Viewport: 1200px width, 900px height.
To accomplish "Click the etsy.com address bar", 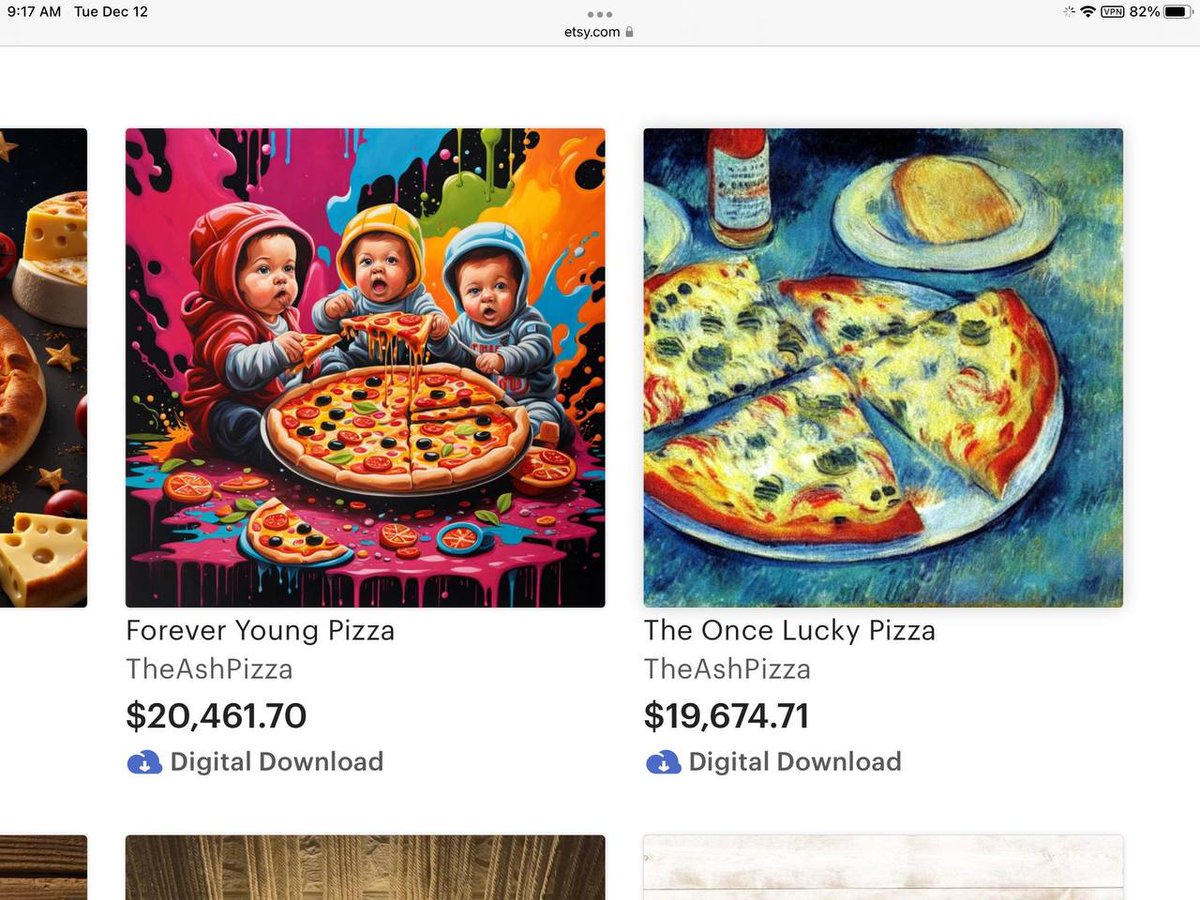I will point(592,32).
